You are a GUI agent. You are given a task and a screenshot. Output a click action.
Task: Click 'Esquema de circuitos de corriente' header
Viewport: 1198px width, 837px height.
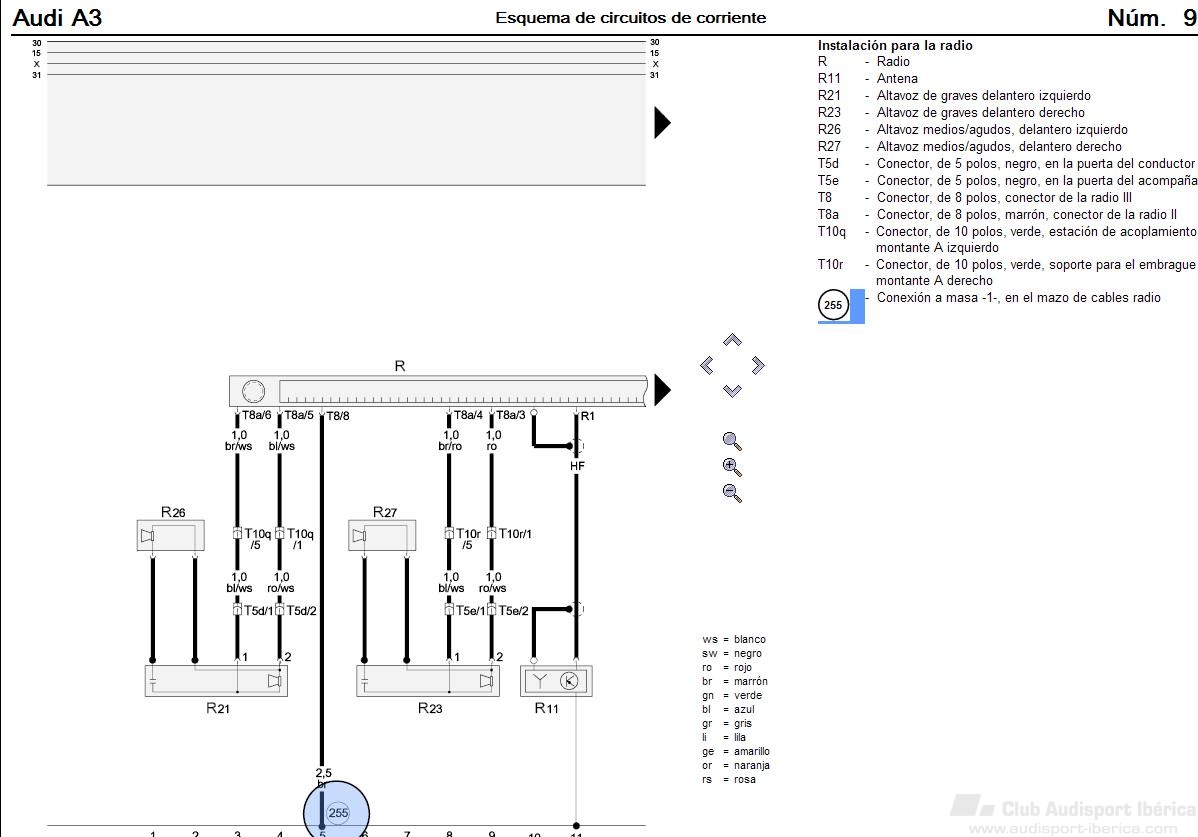click(x=630, y=18)
